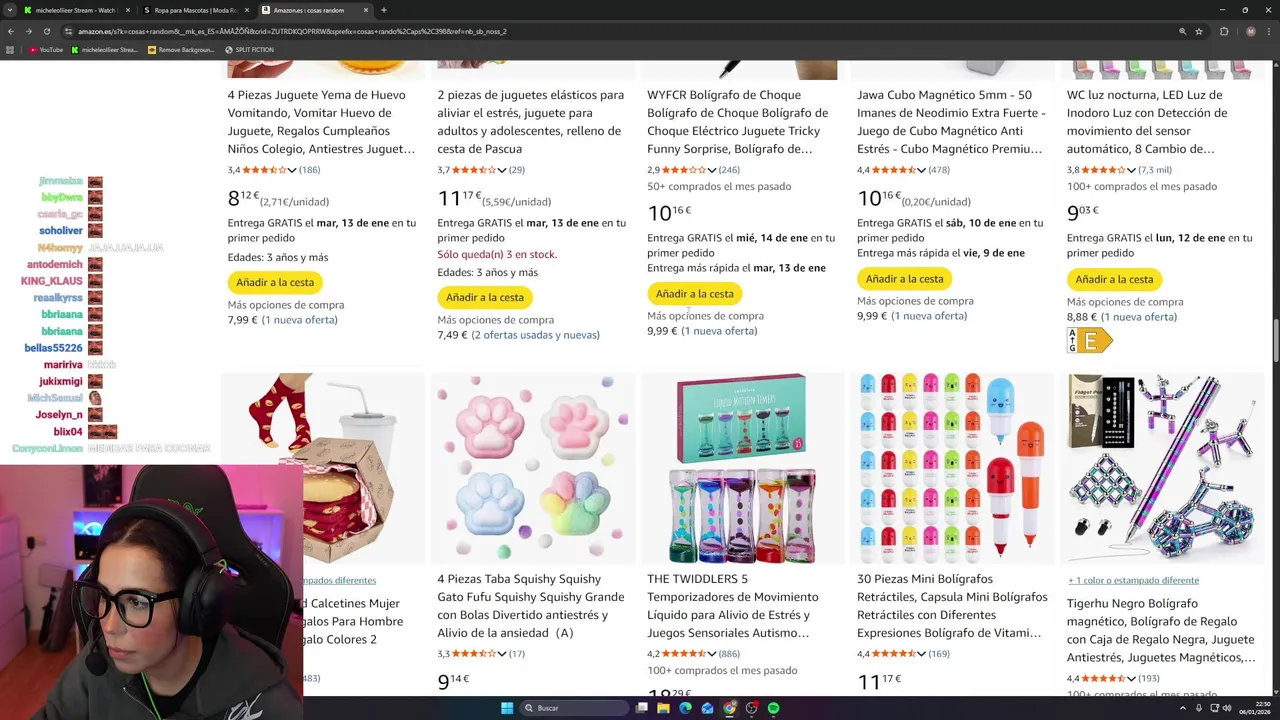Go back with the browser back arrow

pyautogui.click(x=11, y=31)
